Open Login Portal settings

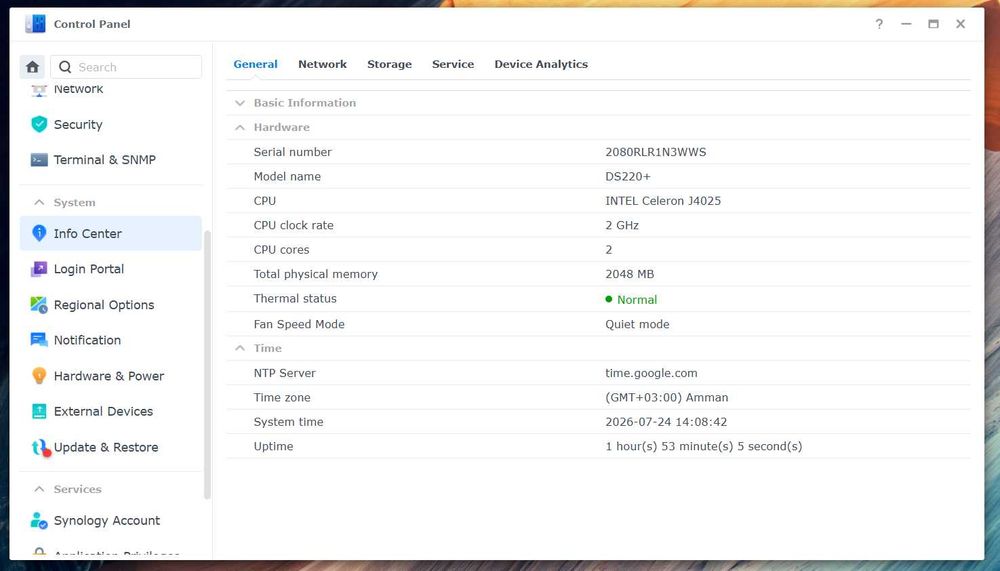[x=110, y=269]
